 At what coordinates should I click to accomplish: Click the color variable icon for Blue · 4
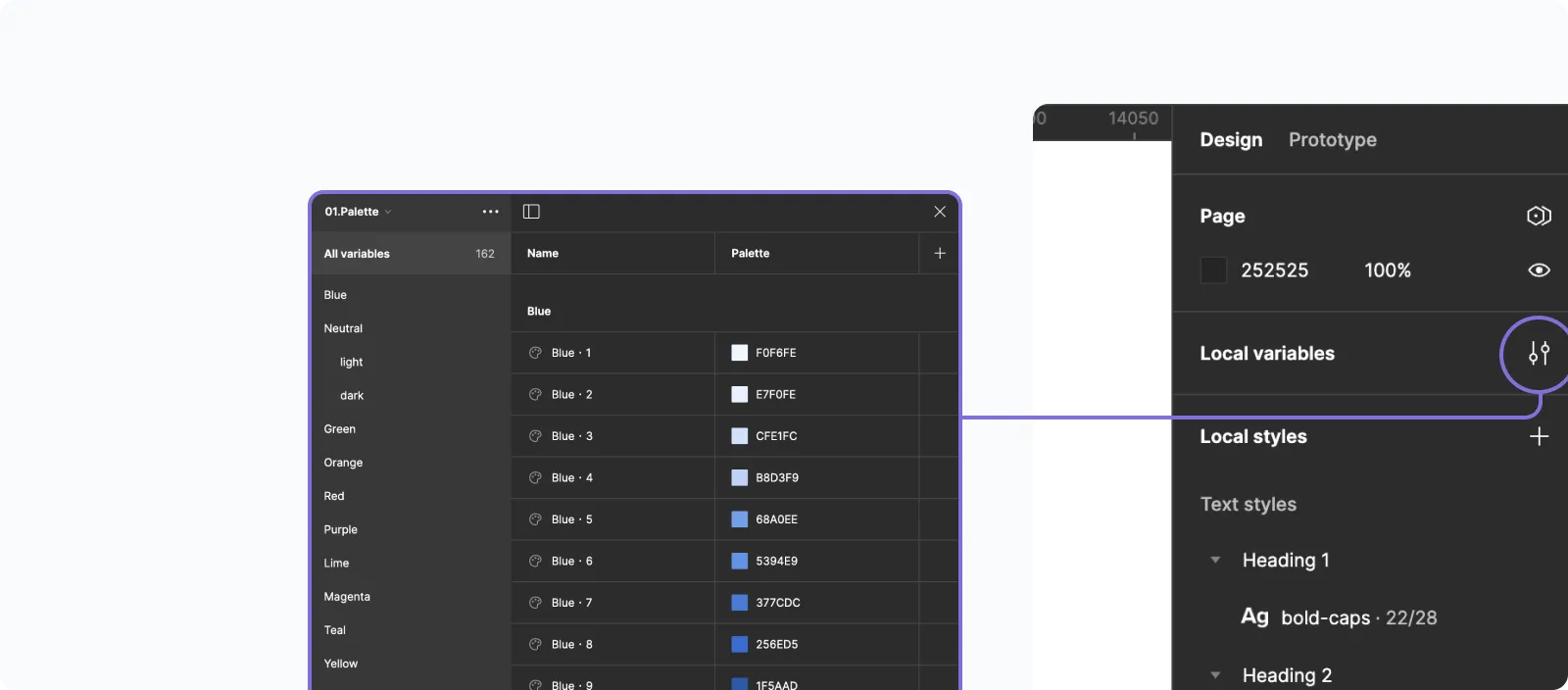(x=535, y=477)
